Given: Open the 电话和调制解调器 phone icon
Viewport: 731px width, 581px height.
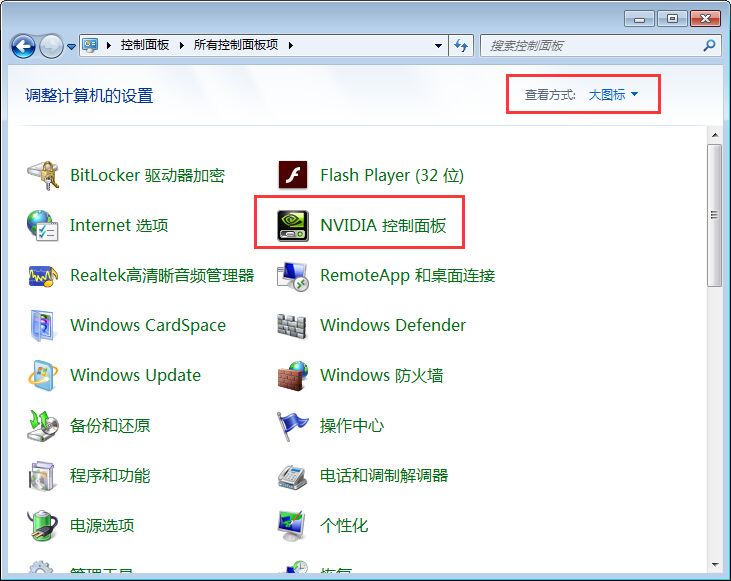Looking at the screenshot, I should tap(293, 477).
